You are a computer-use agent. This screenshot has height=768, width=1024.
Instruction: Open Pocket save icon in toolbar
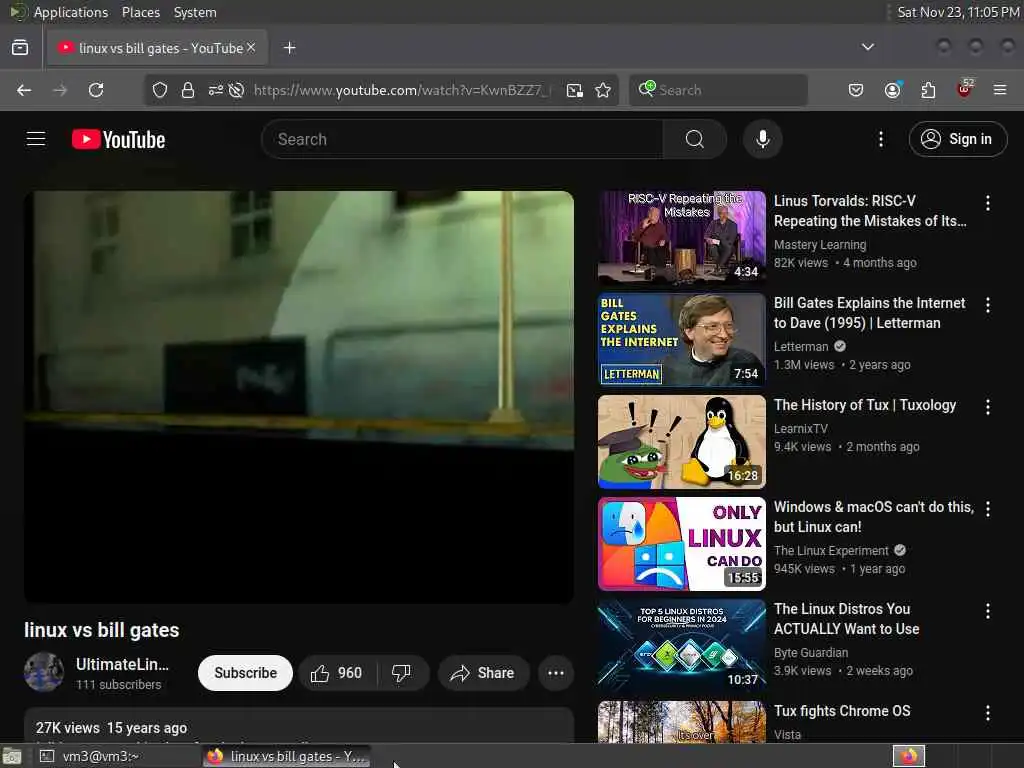(856, 90)
